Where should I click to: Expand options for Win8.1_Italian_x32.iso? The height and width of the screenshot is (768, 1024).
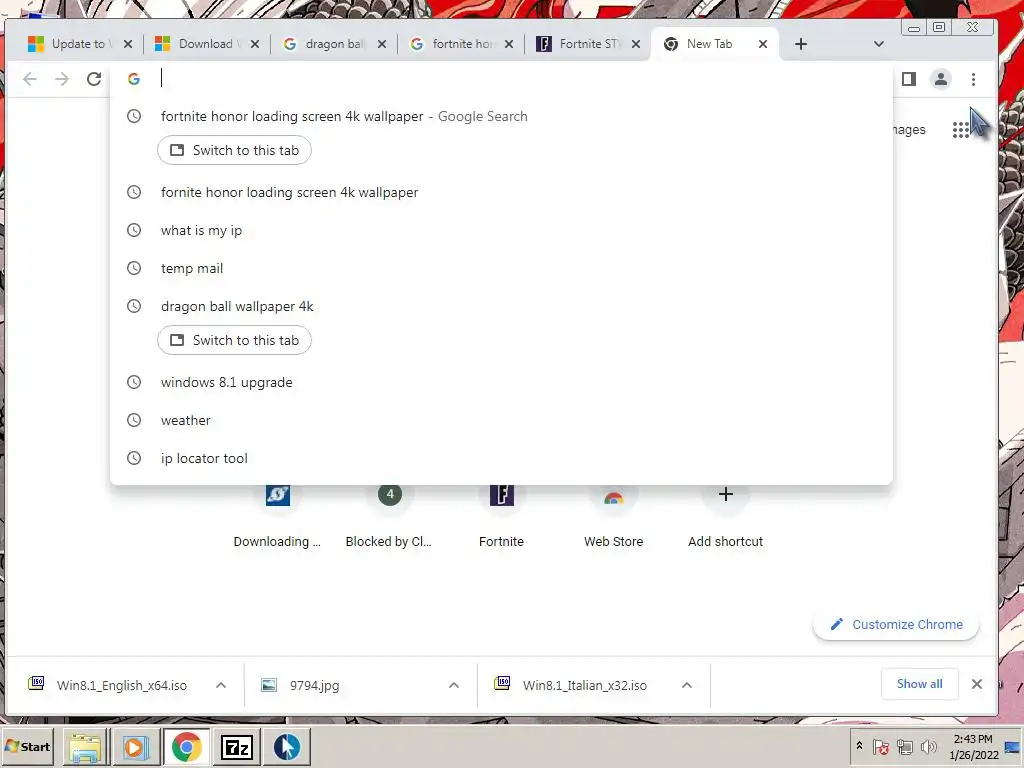tap(687, 685)
